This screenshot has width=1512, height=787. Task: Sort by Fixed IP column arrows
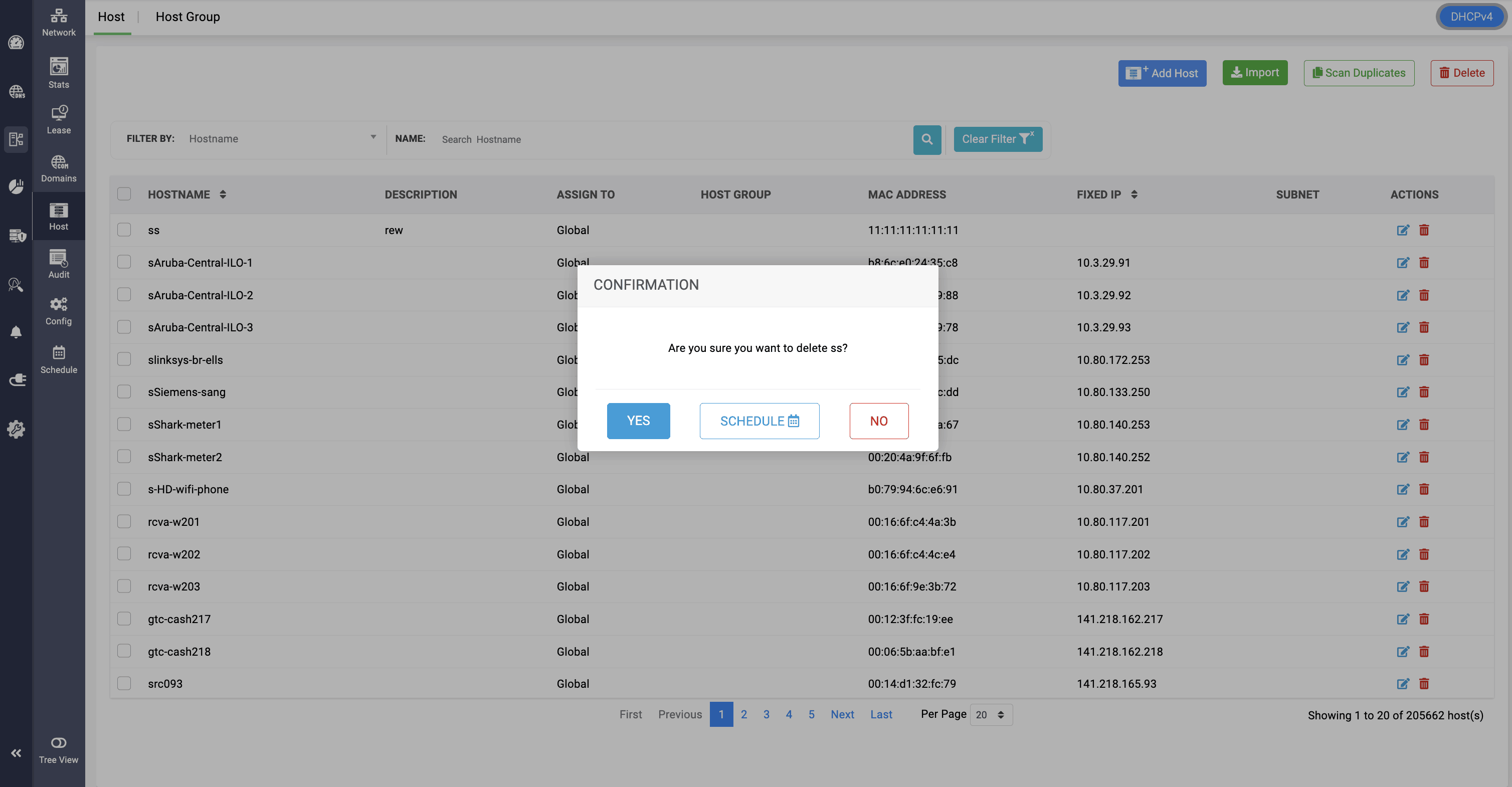[x=1134, y=194]
